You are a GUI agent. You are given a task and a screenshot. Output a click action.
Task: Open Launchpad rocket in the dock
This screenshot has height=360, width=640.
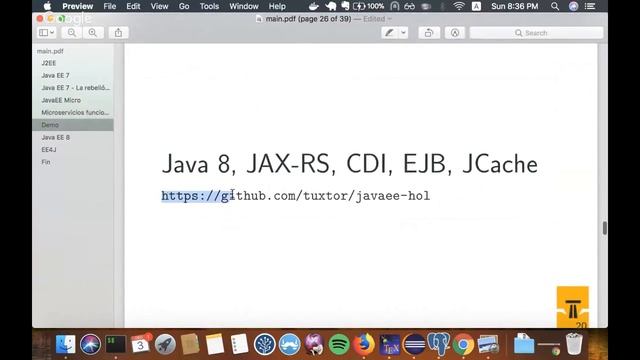165,344
